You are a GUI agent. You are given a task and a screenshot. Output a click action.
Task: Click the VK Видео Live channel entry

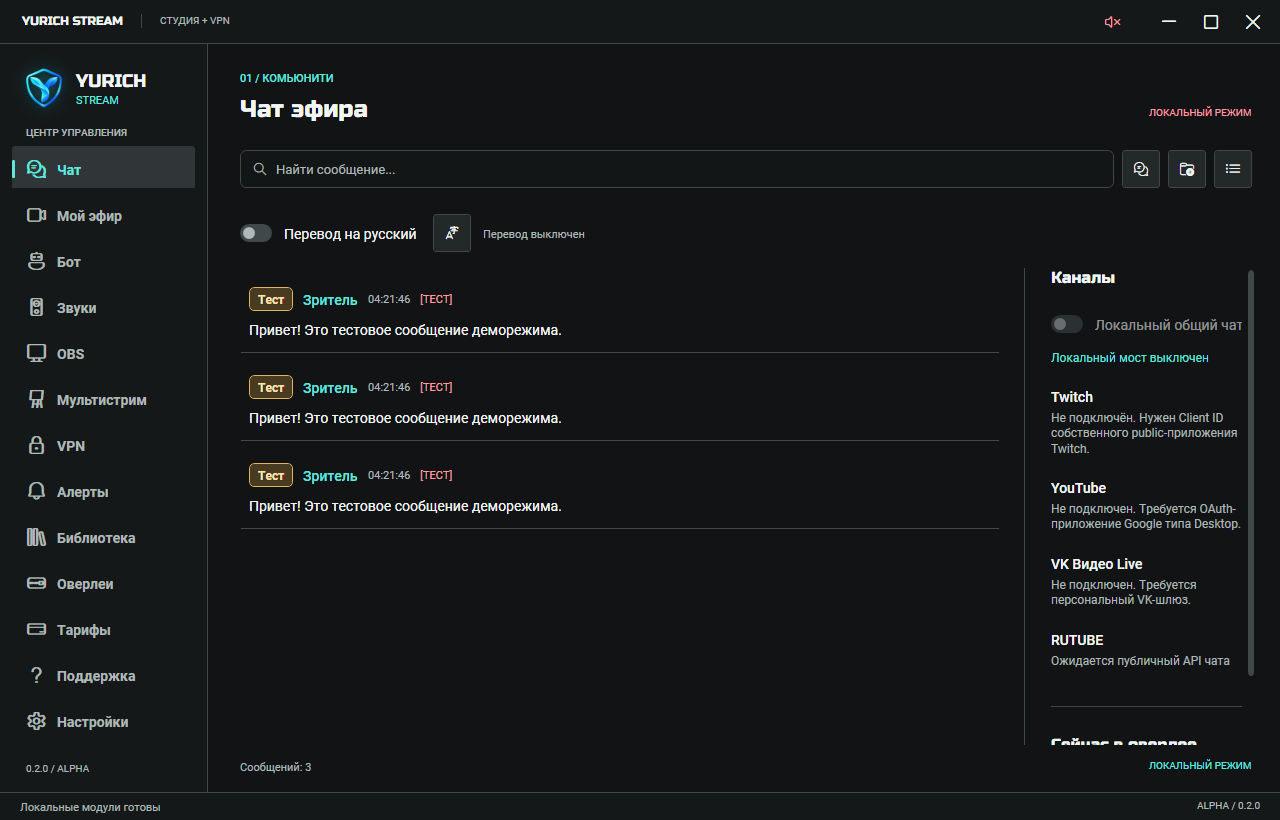click(x=1146, y=582)
